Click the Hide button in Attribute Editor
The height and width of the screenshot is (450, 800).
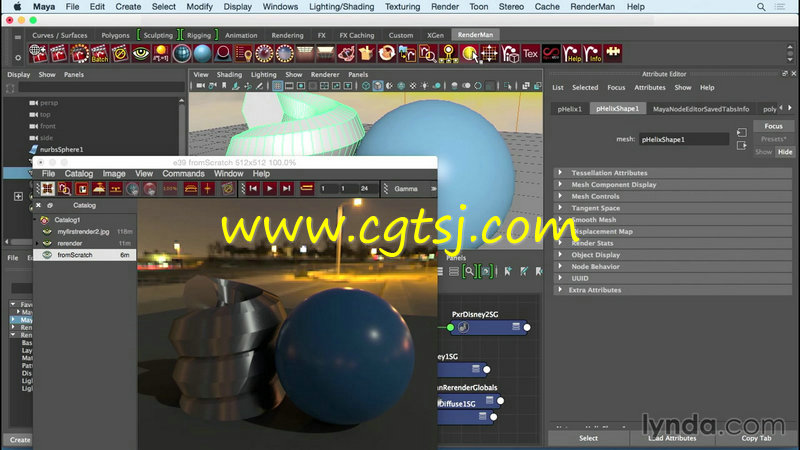785,152
